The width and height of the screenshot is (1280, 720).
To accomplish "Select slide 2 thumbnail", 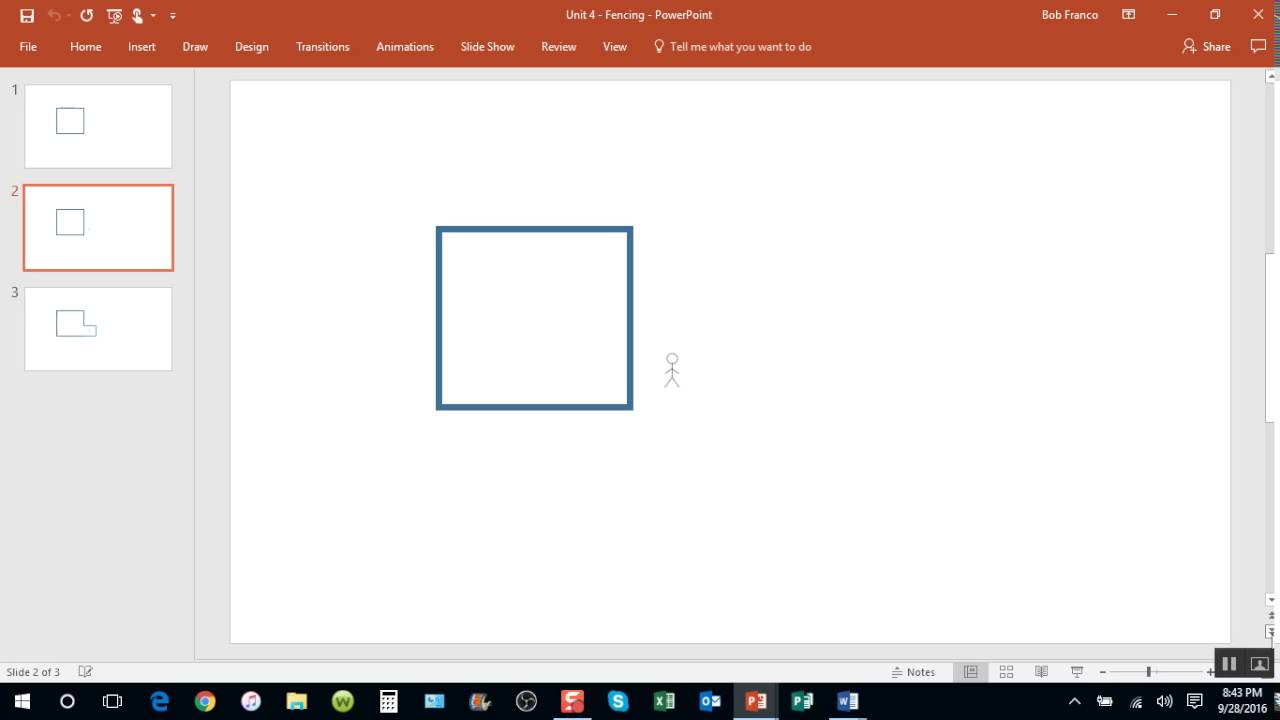I will point(98,228).
